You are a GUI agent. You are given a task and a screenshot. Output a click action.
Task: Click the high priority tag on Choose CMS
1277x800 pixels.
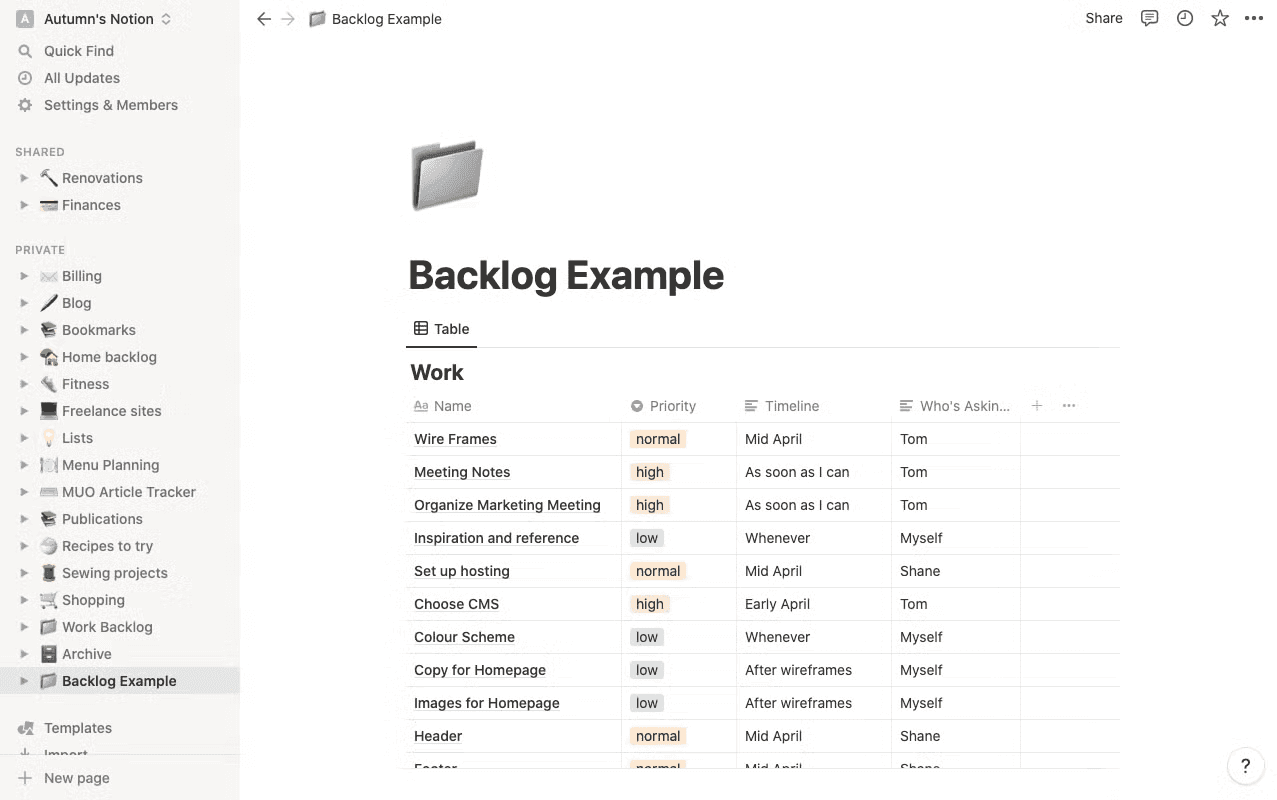click(650, 604)
